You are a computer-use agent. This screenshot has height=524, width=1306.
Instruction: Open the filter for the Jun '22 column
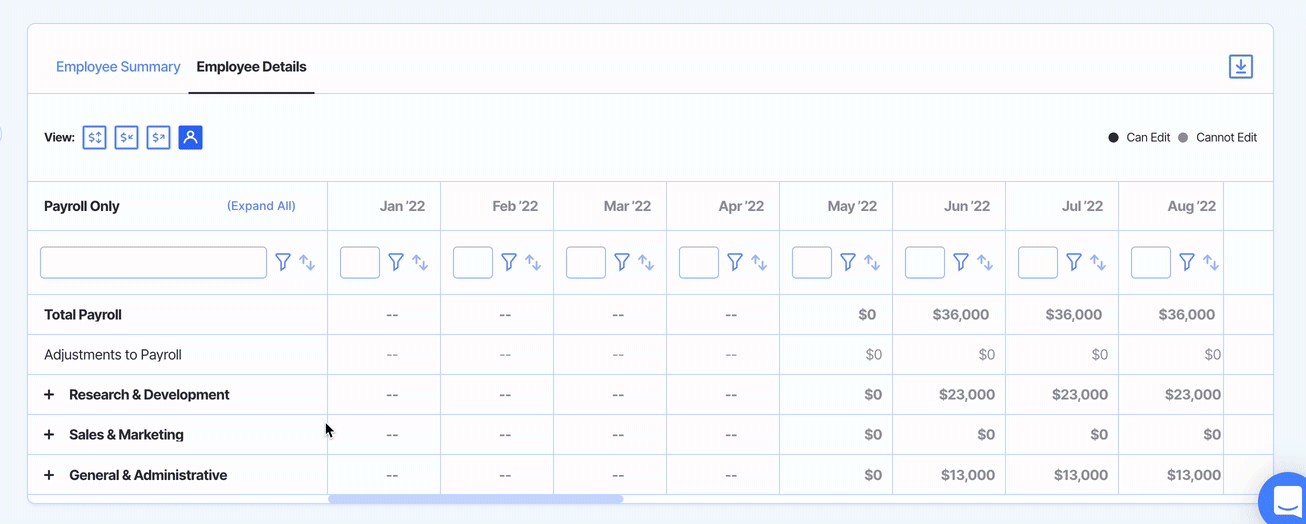[961, 262]
